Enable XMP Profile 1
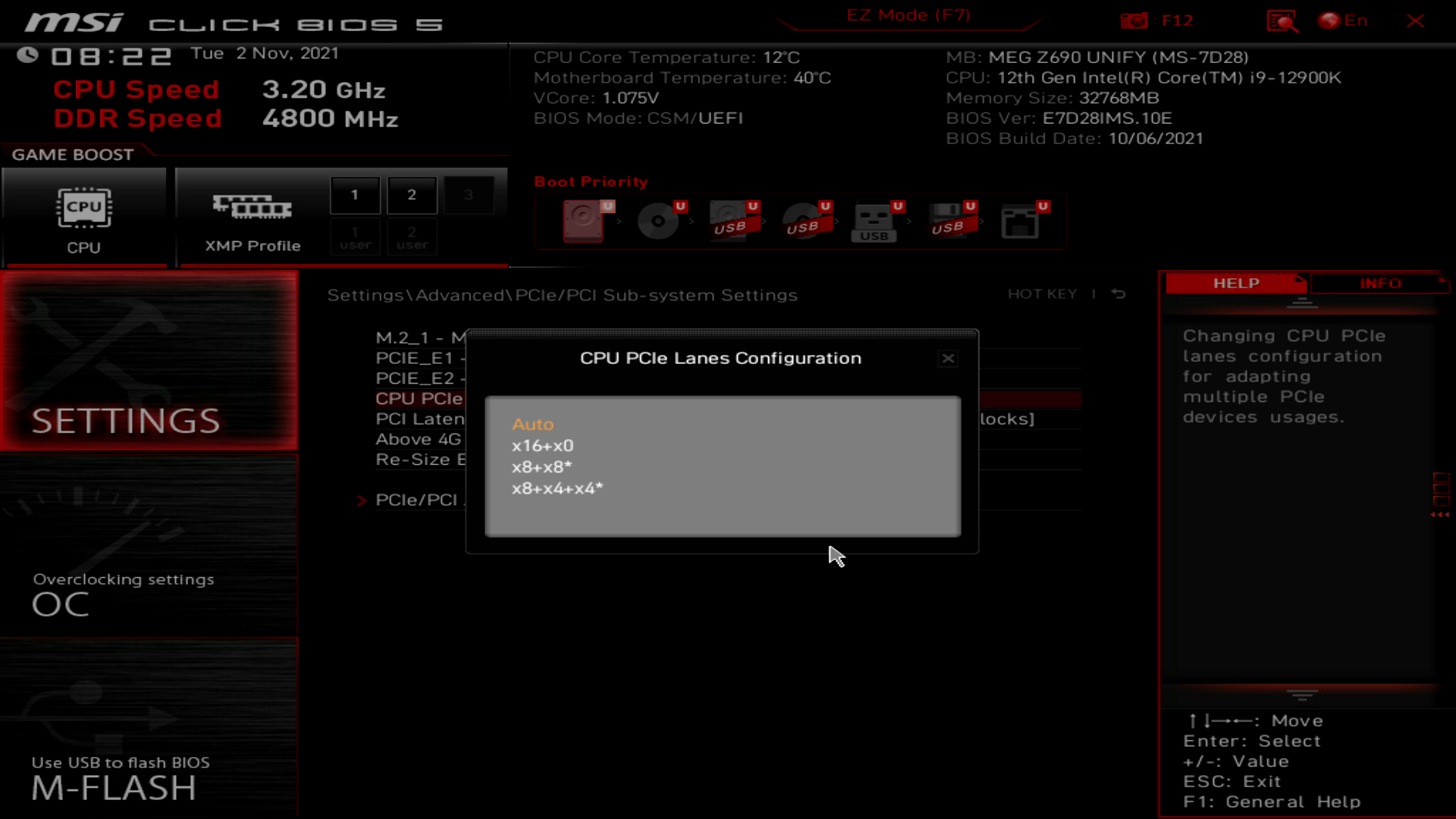Screen dimensions: 1456x819 [x=355, y=194]
